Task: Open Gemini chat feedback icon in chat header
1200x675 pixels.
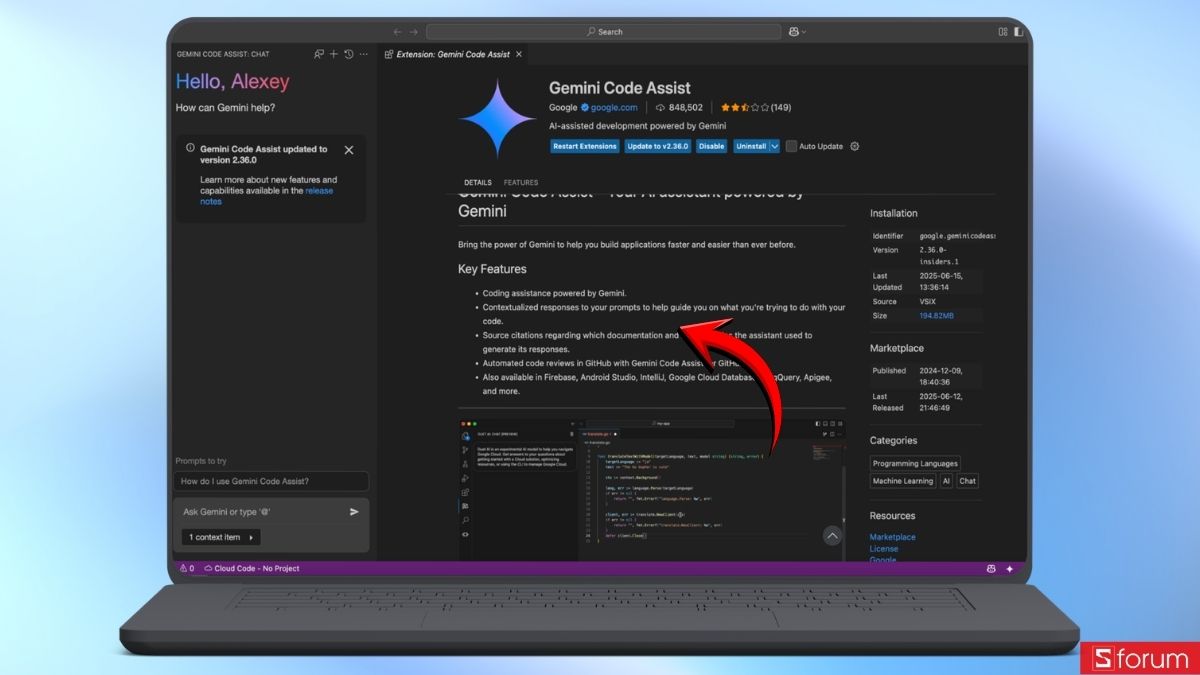Action: 319,54
